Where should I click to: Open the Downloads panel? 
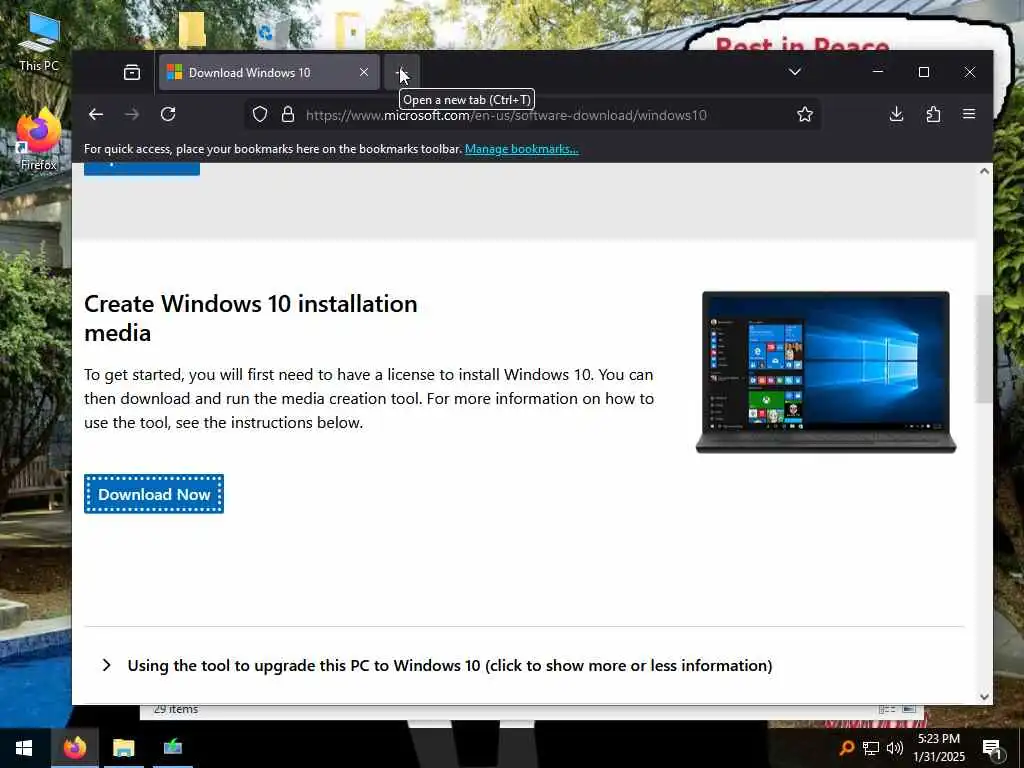897,114
